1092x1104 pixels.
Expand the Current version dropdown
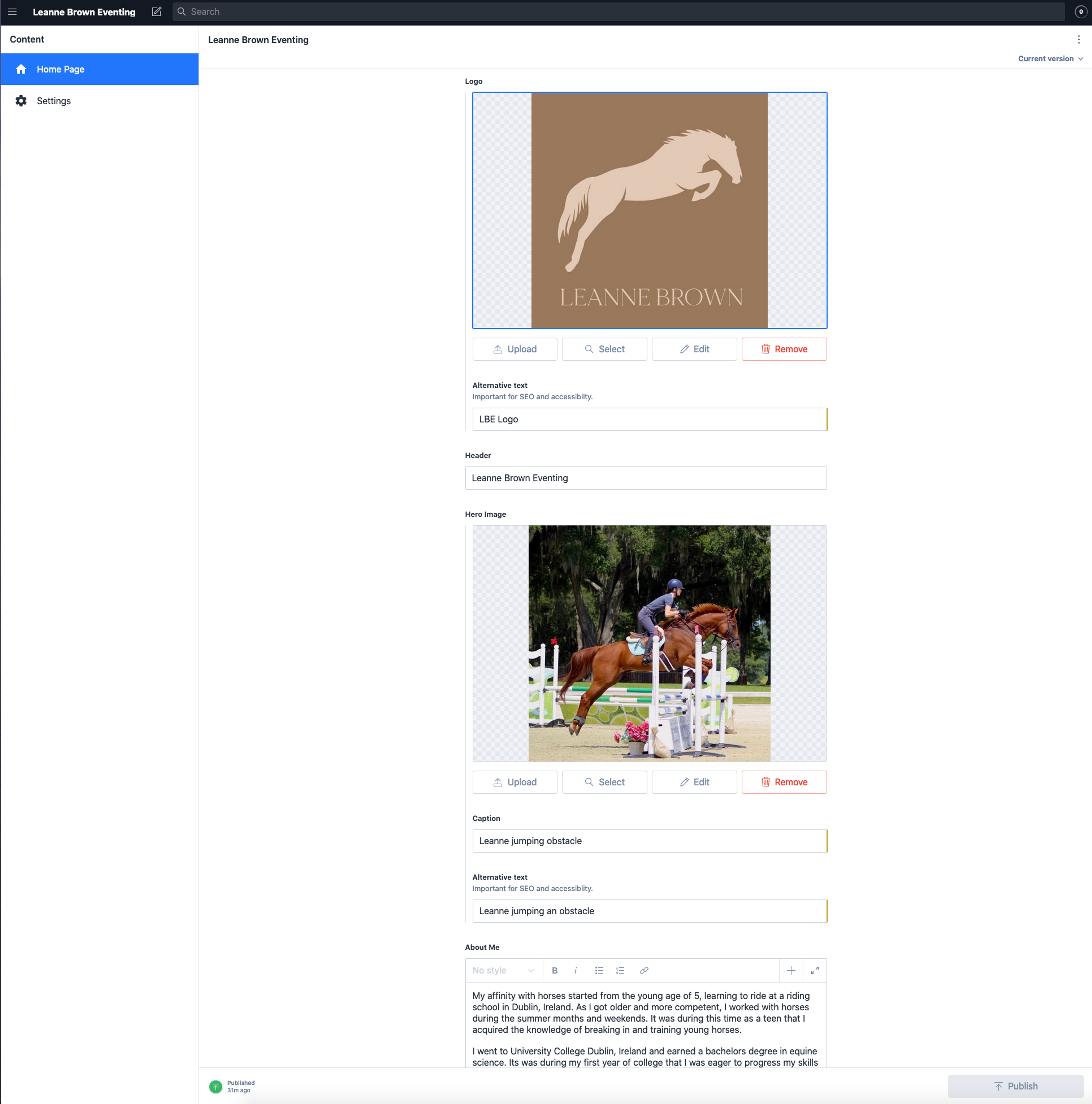coord(1050,58)
